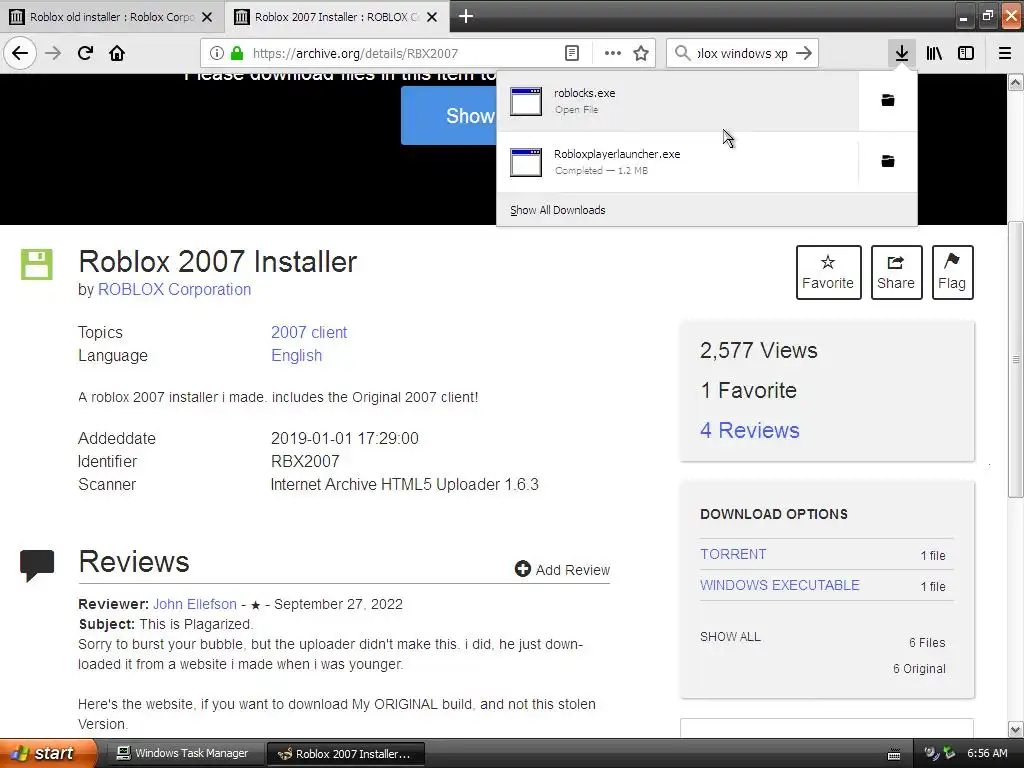
Task: Click the on-screen keyboard tray icon
Action: [x=894, y=754]
